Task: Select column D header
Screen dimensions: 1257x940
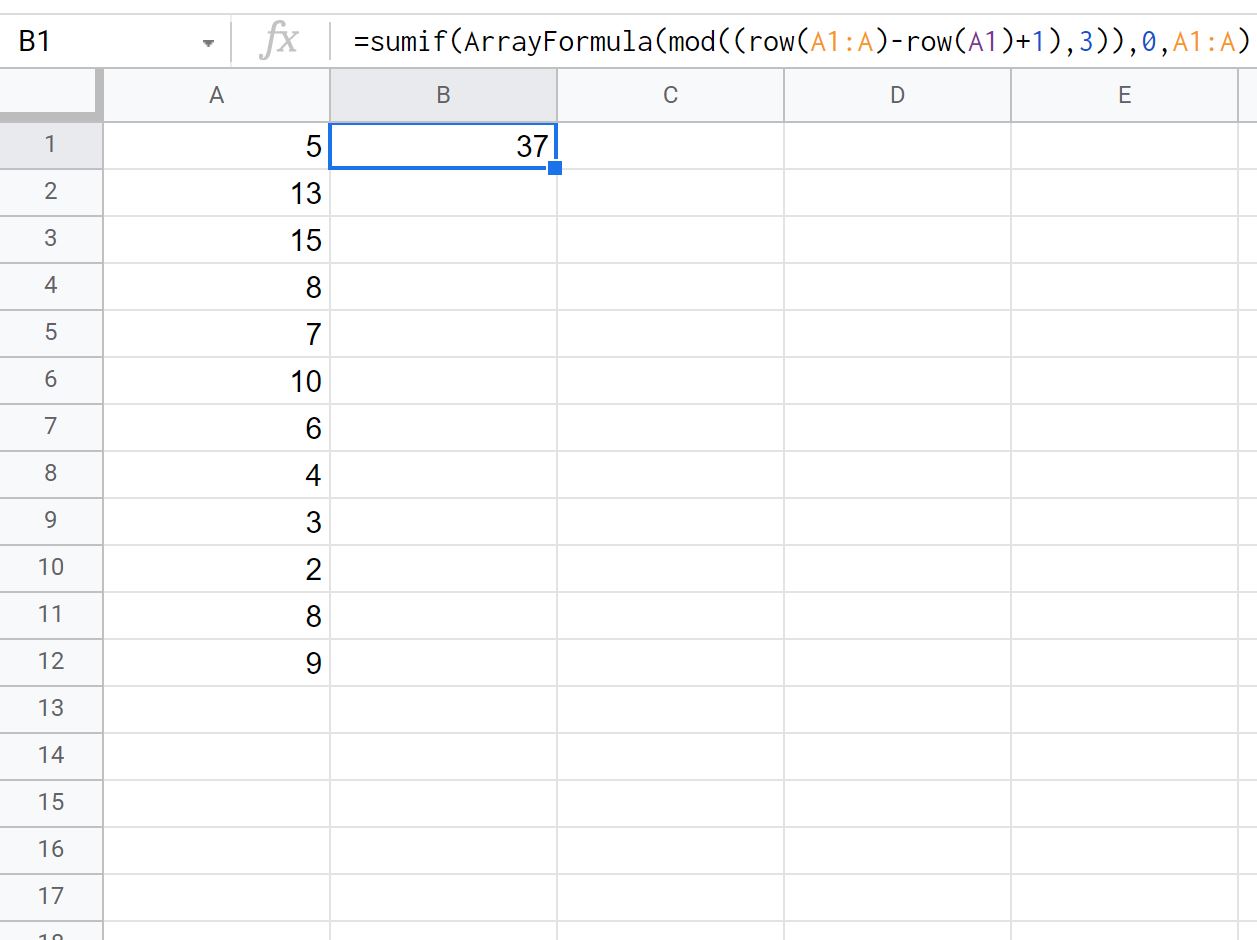Action: pyautogui.click(x=897, y=96)
